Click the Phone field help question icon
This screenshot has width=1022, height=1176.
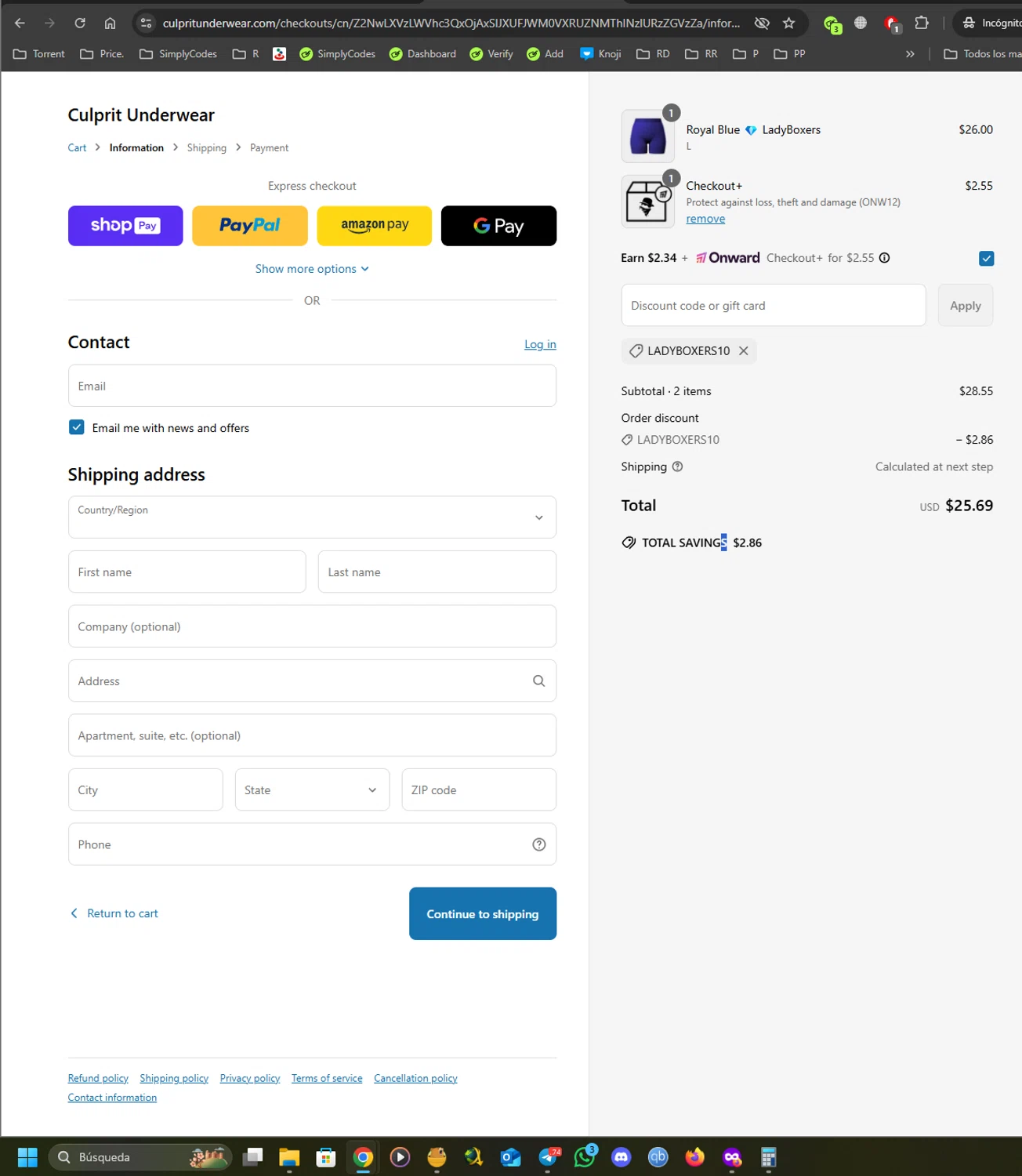click(x=538, y=844)
